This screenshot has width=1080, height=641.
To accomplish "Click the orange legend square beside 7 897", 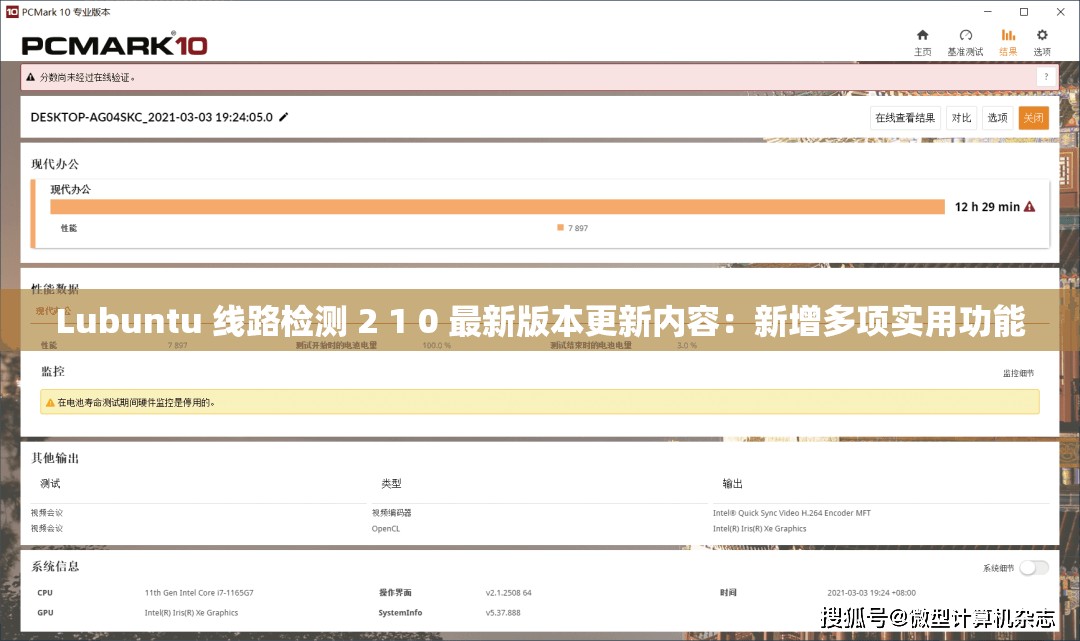I will [x=561, y=227].
